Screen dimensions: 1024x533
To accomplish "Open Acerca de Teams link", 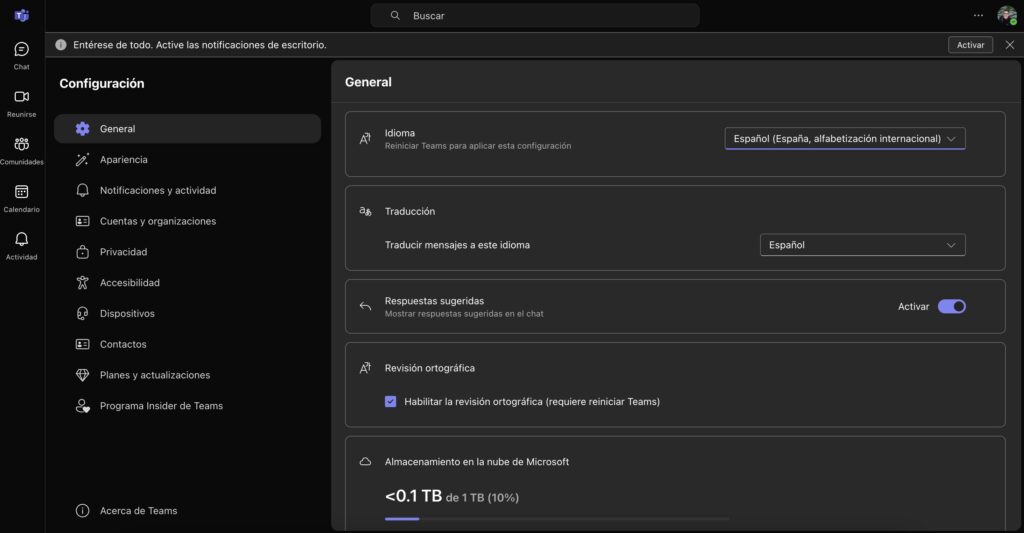I will (x=187, y=511).
